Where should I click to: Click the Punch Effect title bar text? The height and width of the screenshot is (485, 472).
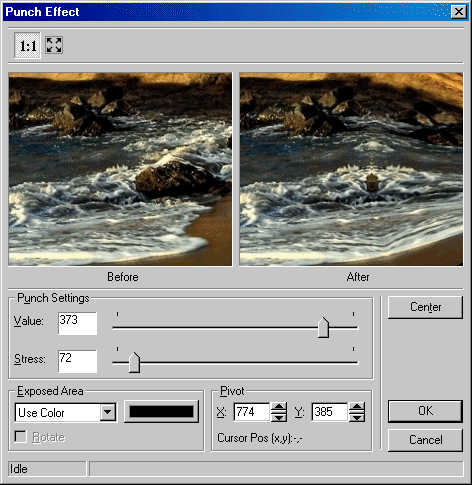pos(42,12)
